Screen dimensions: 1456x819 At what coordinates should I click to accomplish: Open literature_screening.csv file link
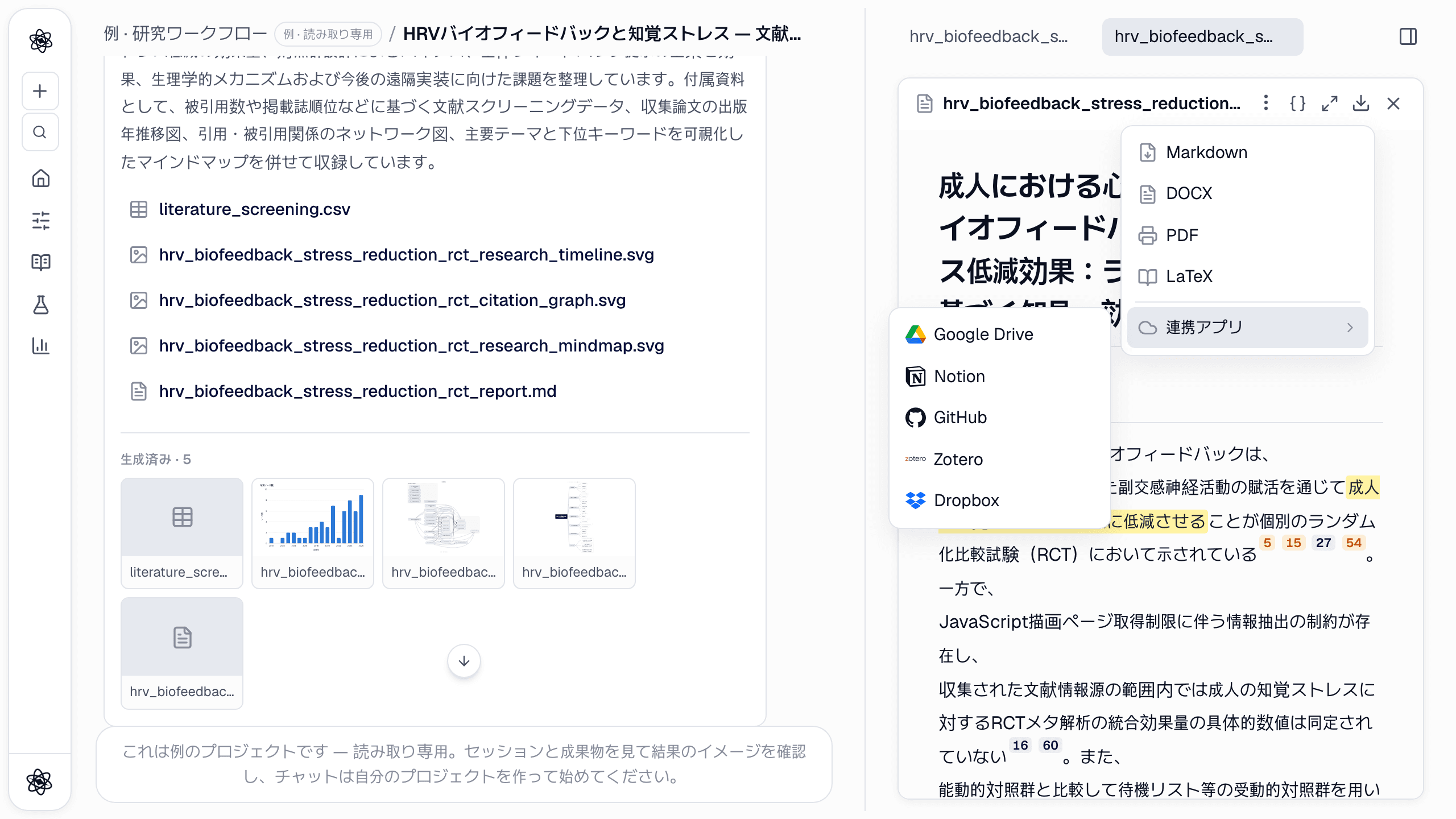(x=254, y=209)
